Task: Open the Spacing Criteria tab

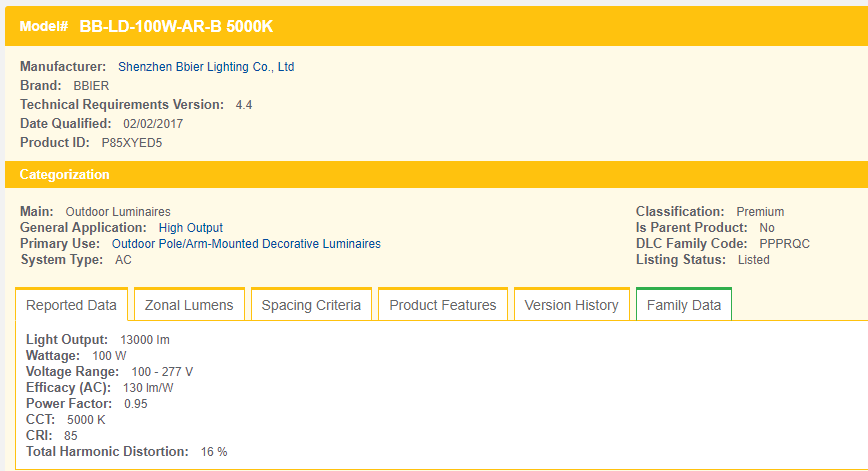Action: click(x=311, y=305)
